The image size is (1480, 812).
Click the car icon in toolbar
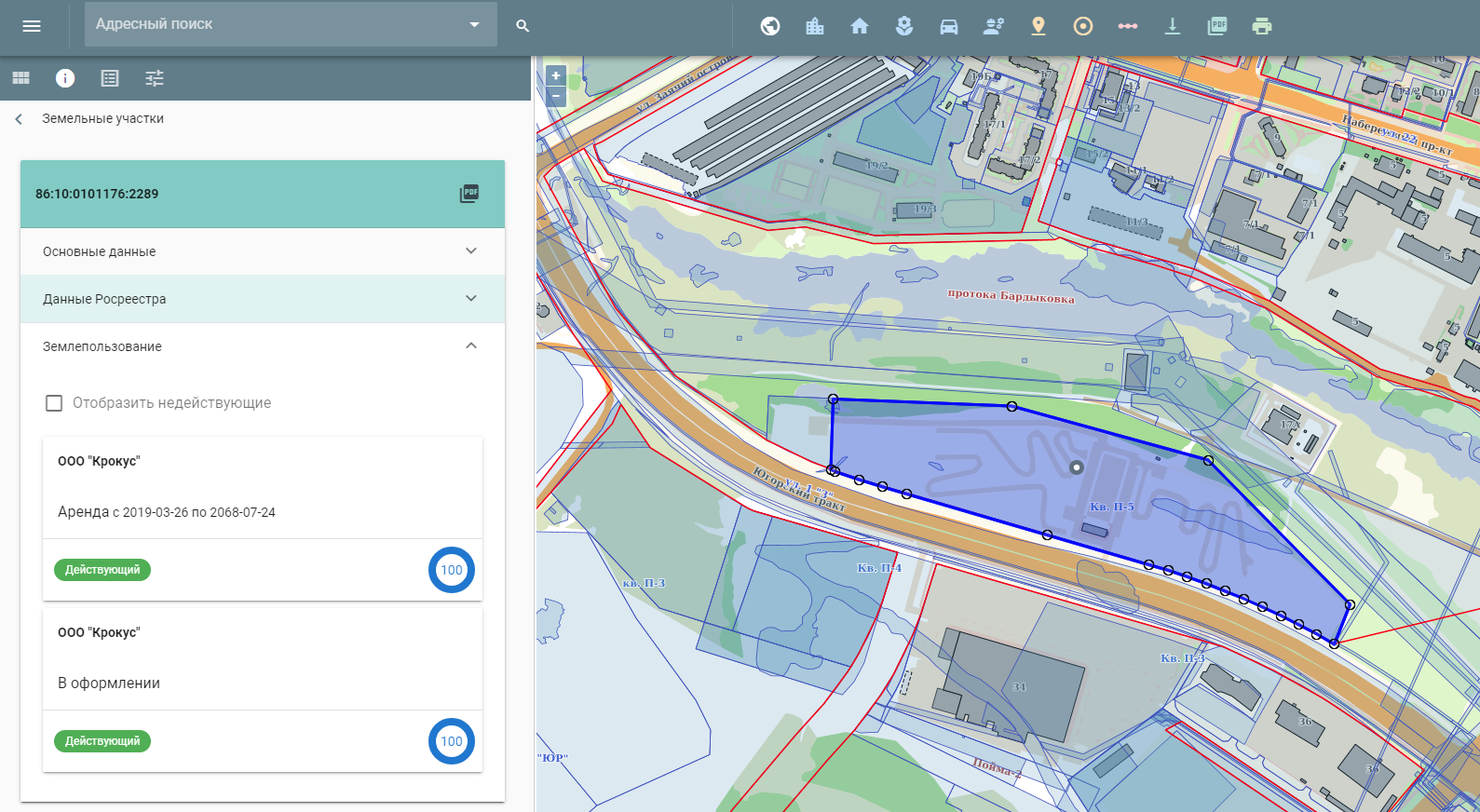coord(949,26)
